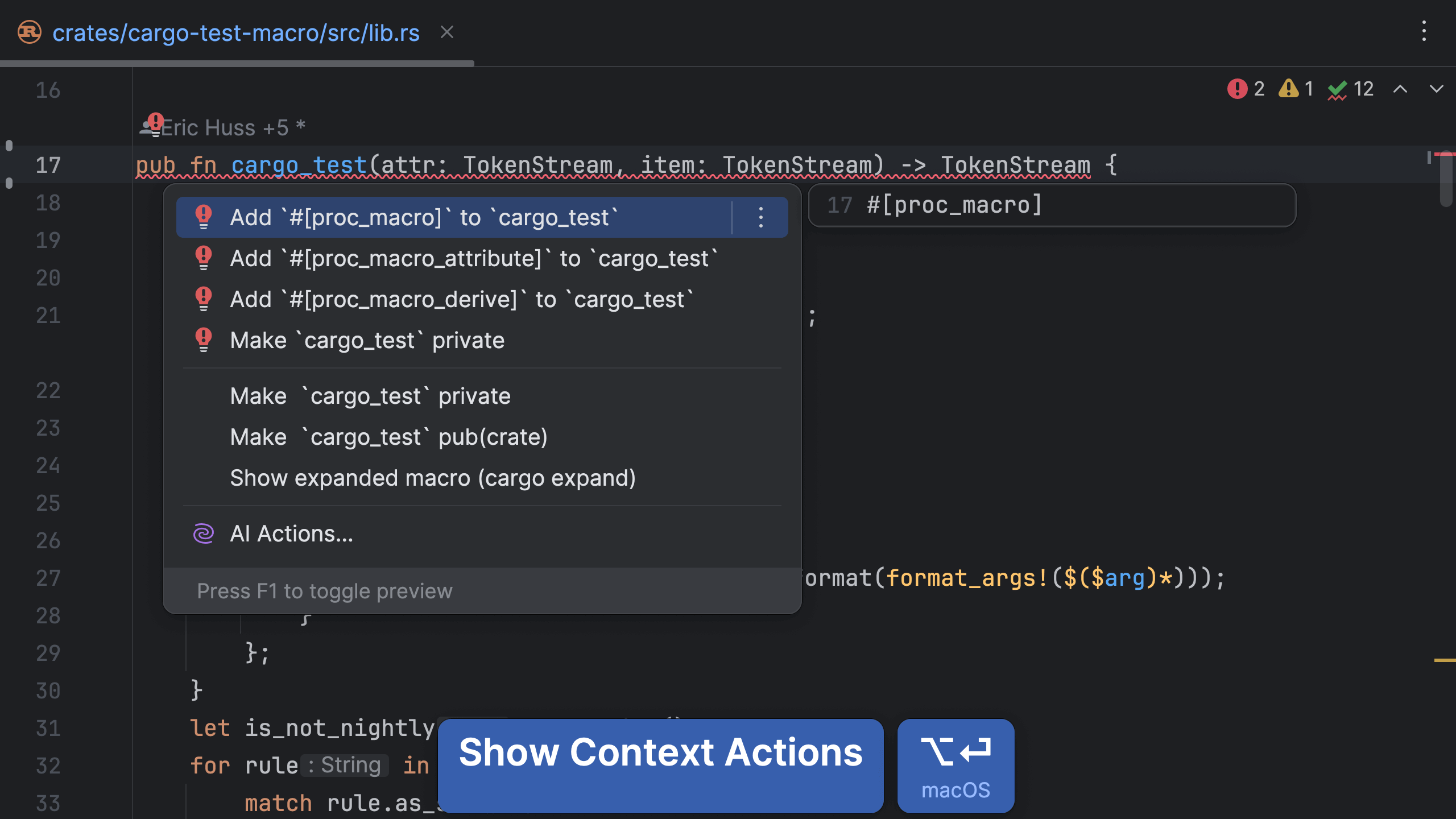
Task: Switch to crates/cargo-test-macro/src/lib.rs tab
Action: 235,32
